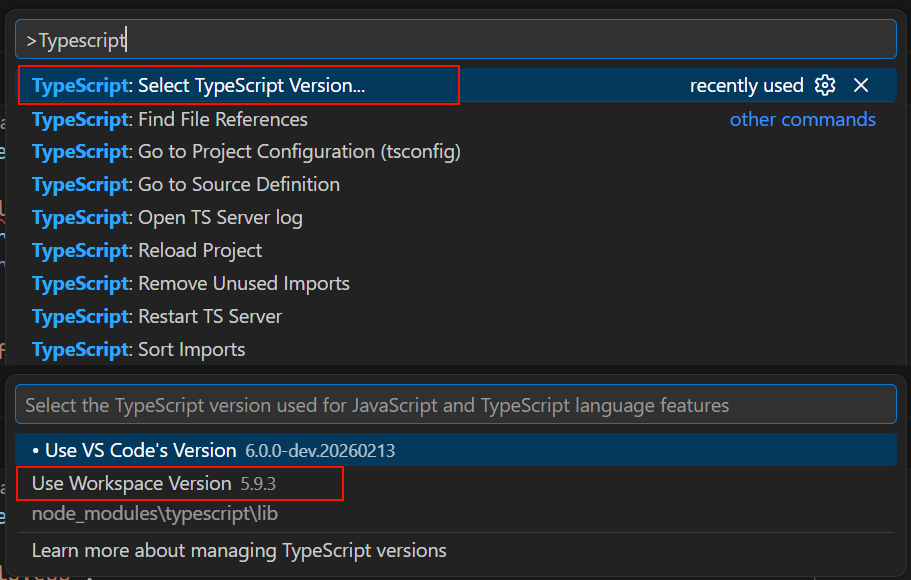Click the 'other commands' group label
This screenshot has width=911, height=580.
[x=802, y=120]
